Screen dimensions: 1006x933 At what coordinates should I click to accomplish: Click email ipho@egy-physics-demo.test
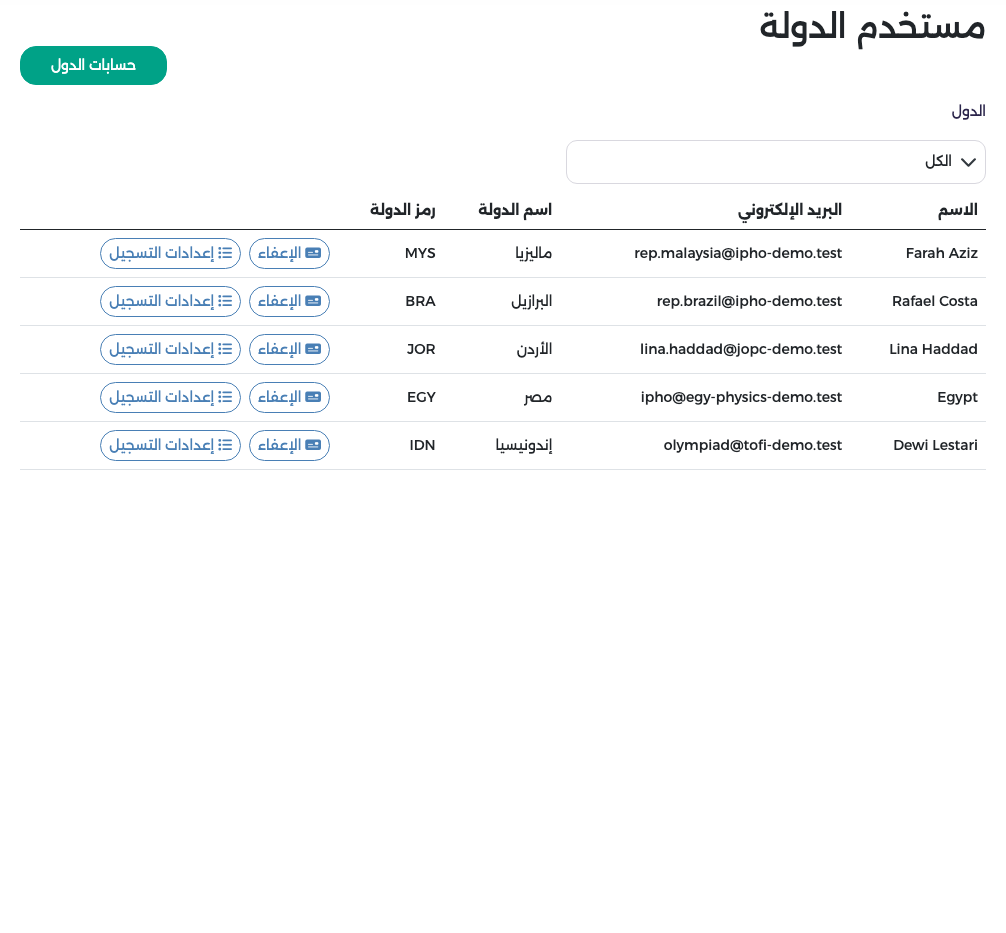click(x=741, y=398)
